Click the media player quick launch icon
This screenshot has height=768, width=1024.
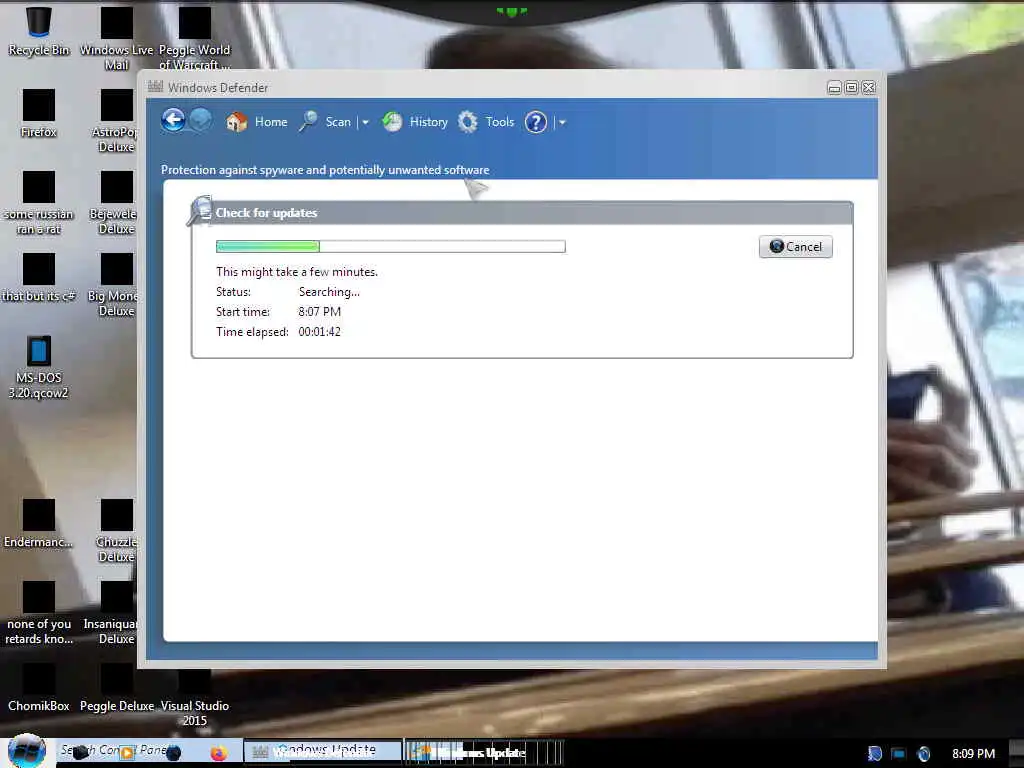tap(127, 752)
